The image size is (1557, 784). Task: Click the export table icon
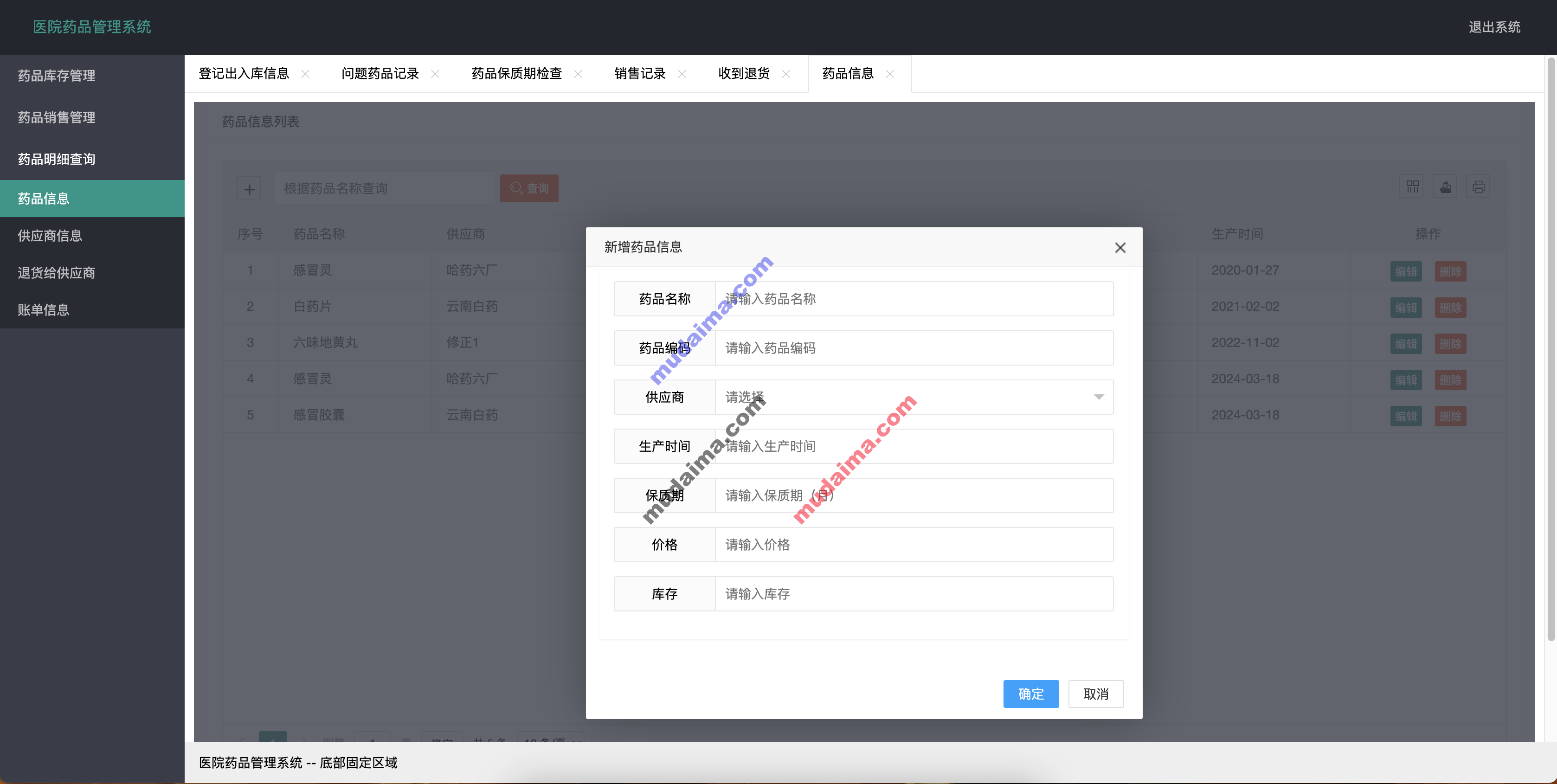[1445, 187]
